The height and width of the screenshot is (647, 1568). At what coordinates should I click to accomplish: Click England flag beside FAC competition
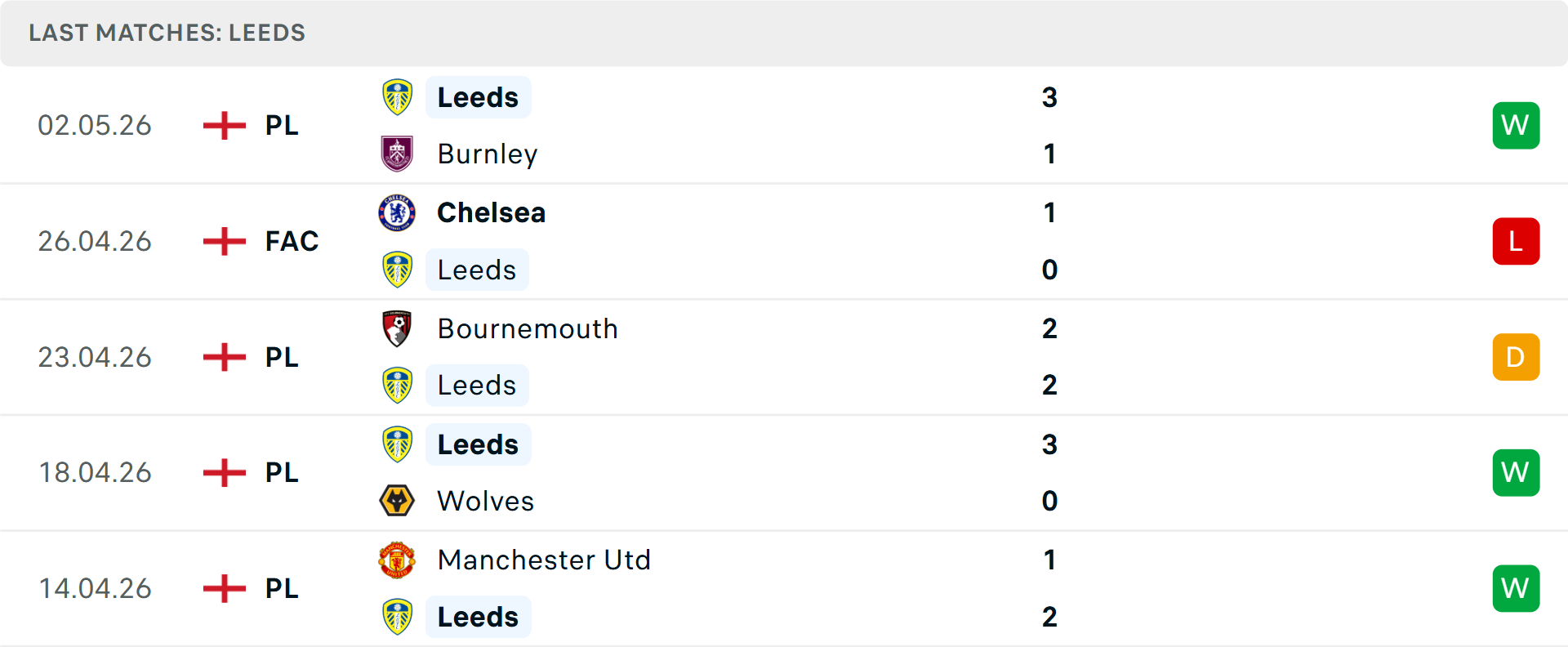(x=224, y=241)
